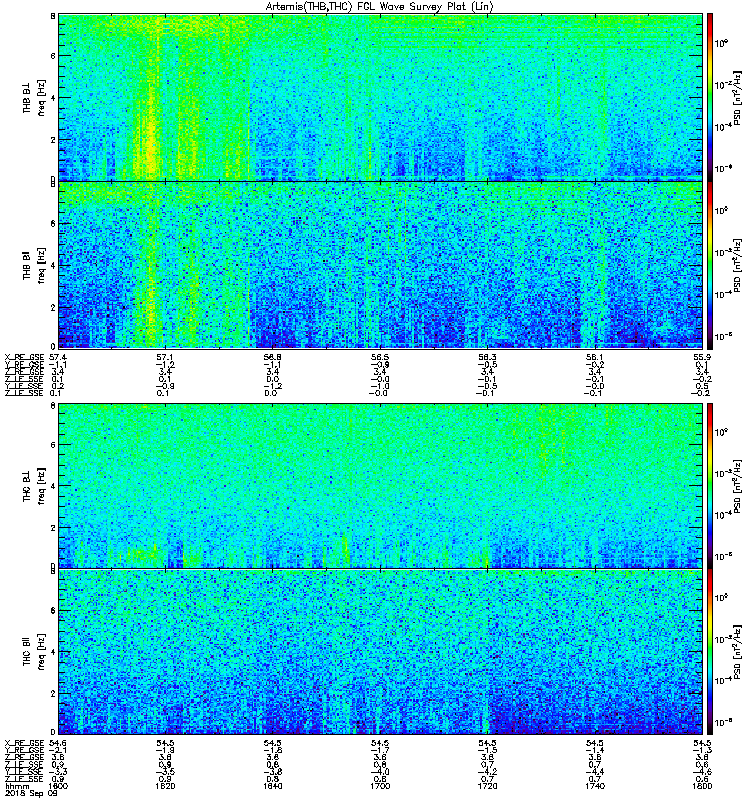Click the '1740' time tick label
This screenshot has height=800, width=750.
(x=595, y=786)
